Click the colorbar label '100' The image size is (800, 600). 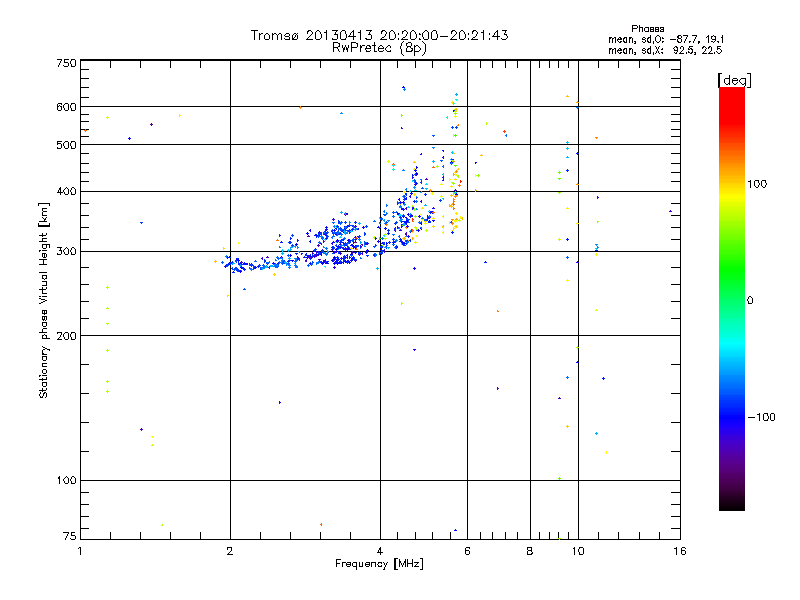(757, 184)
